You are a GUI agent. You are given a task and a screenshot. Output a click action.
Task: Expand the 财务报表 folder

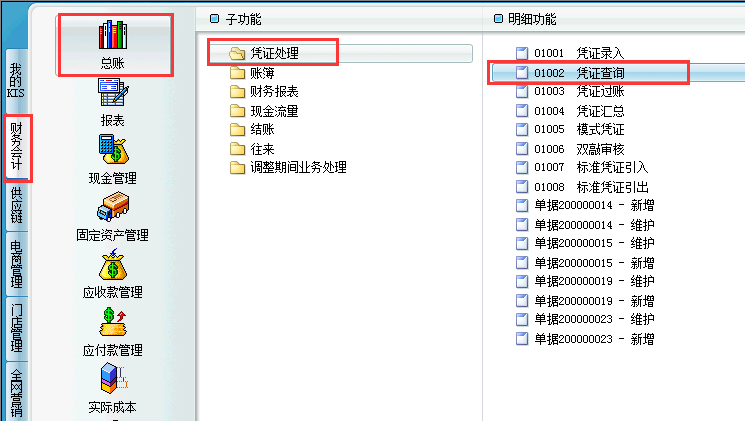coord(273,91)
